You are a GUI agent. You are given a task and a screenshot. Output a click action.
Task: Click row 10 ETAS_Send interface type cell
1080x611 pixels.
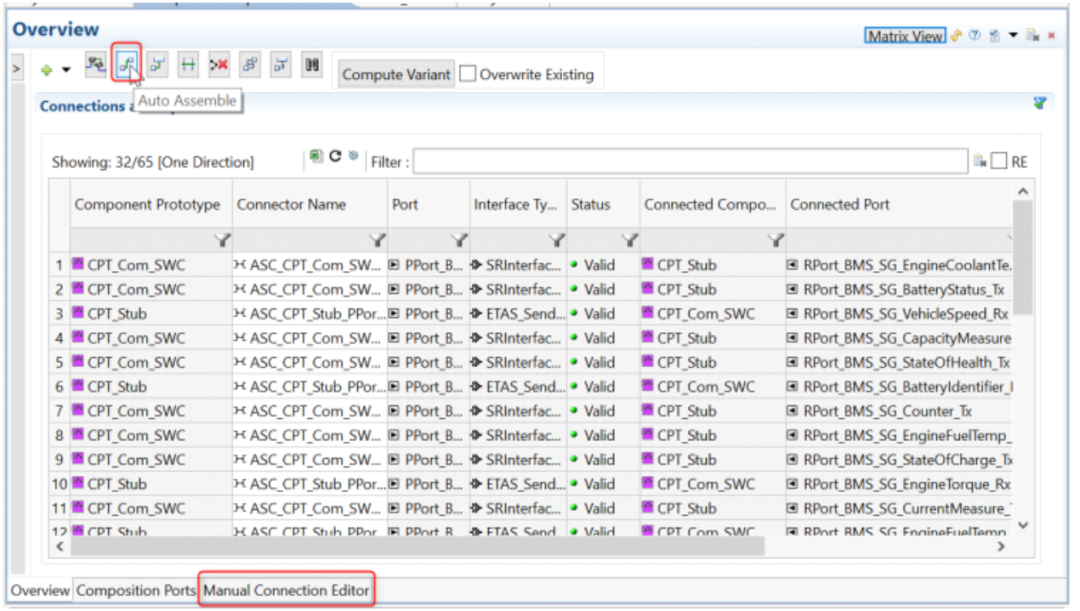(x=518, y=484)
